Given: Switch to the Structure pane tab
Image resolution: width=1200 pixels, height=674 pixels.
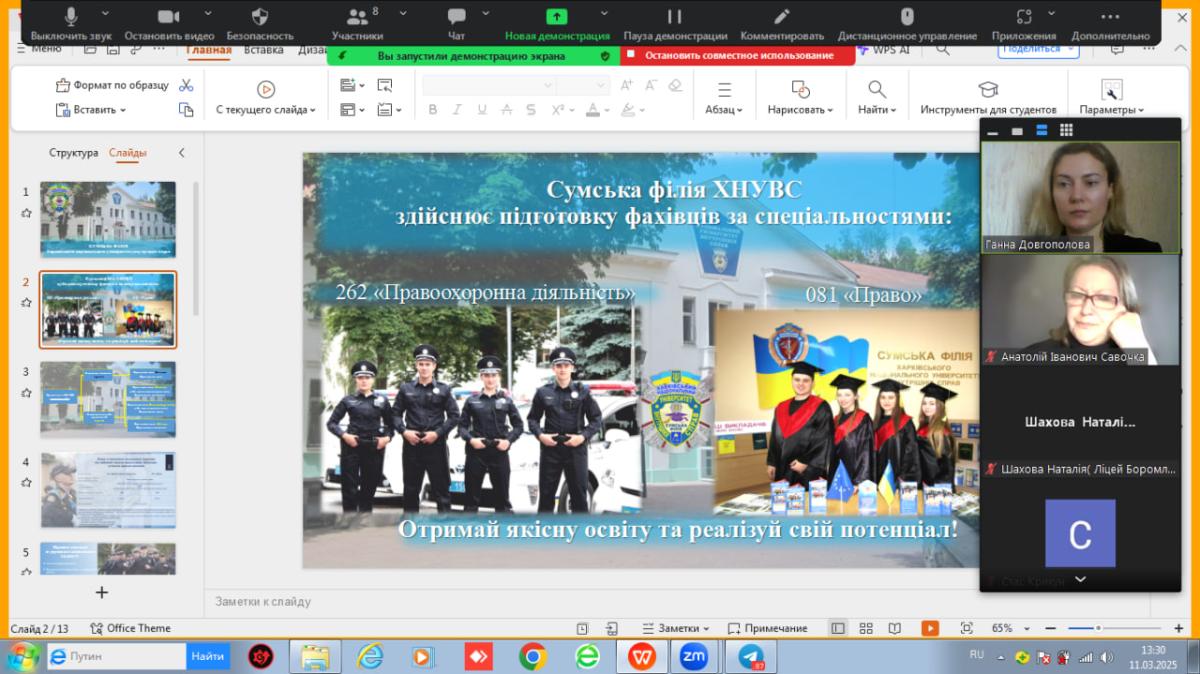Looking at the screenshot, I should coord(74,153).
